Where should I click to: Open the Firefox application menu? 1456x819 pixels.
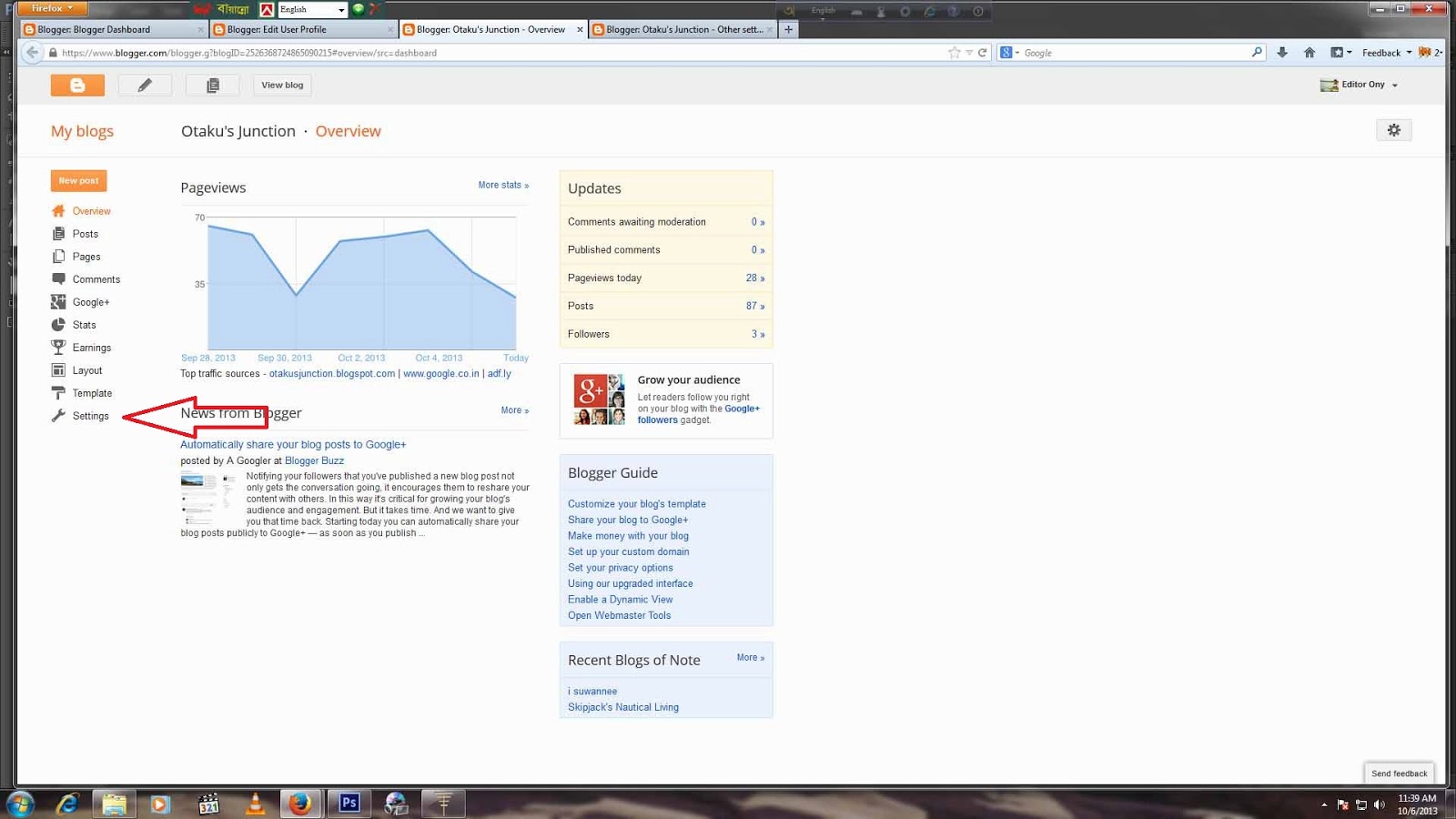click(x=53, y=8)
